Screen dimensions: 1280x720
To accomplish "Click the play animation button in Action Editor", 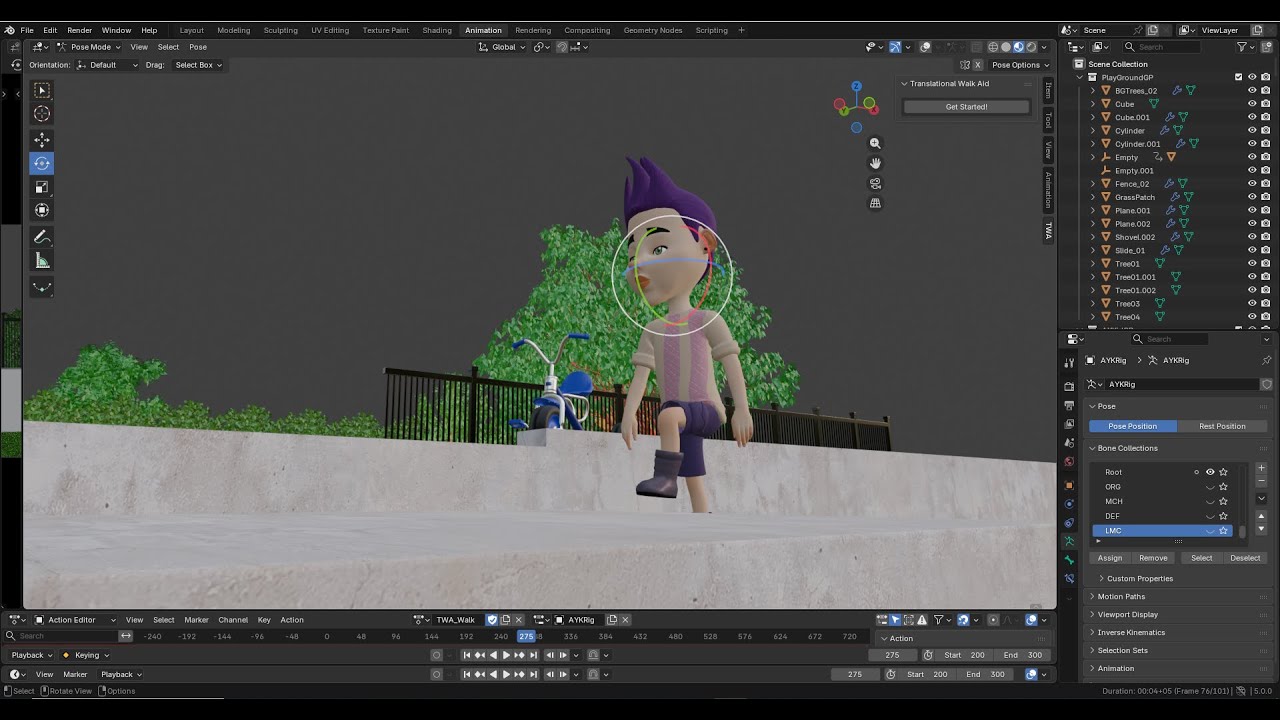I will tap(506, 655).
